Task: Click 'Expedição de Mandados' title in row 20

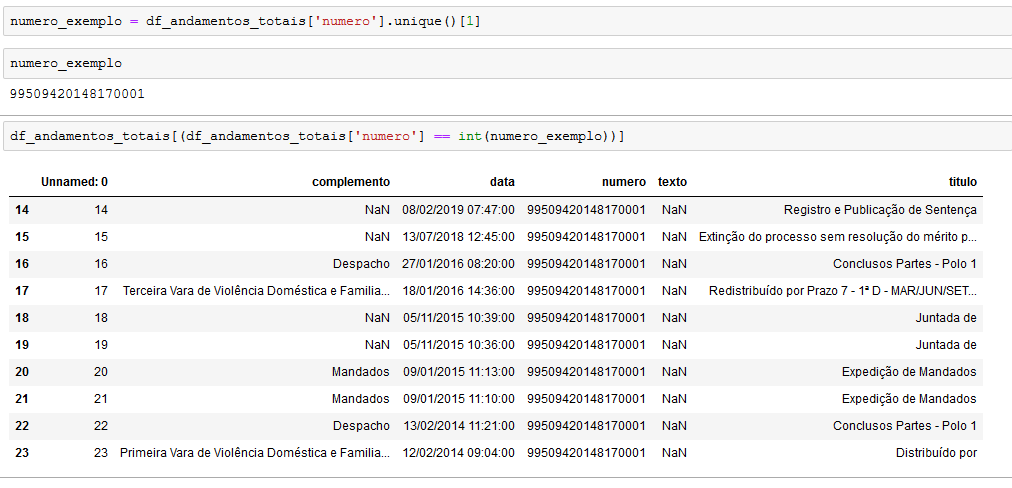Action: click(x=909, y=372)
